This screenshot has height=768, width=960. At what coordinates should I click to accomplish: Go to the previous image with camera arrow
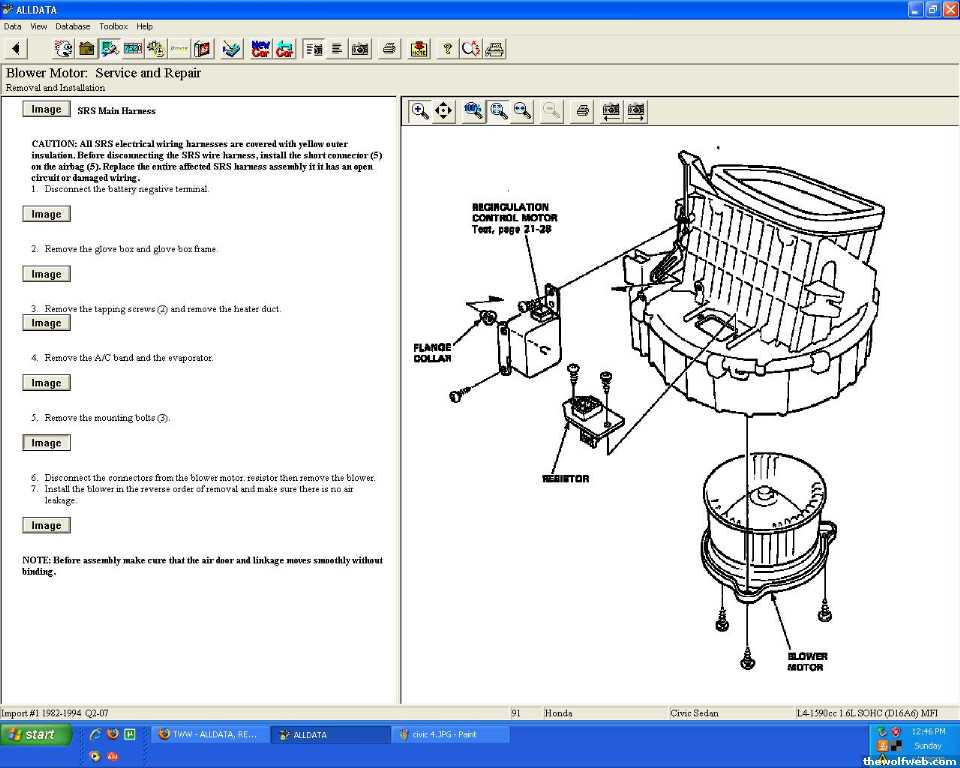coord(610,111)
